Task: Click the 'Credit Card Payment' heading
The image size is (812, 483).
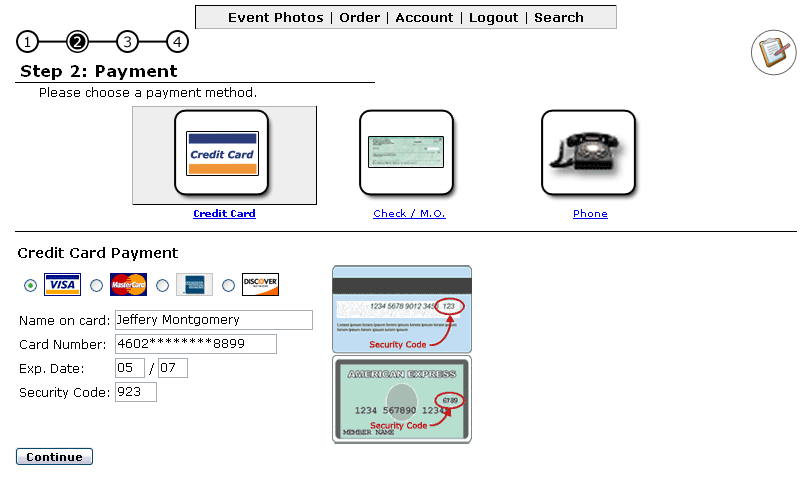Action: [97, 253]
